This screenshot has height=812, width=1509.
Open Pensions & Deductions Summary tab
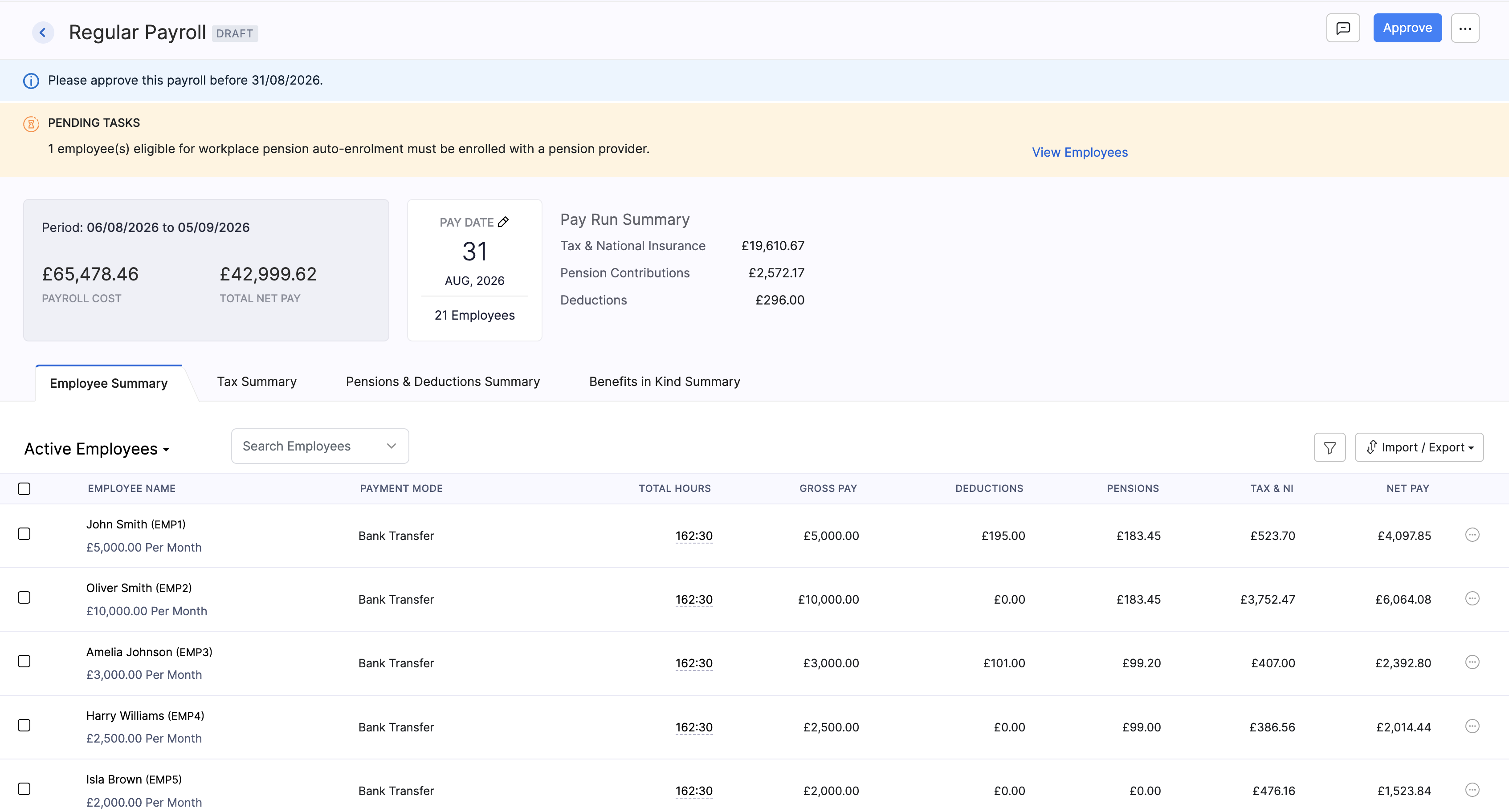(443, 382)
